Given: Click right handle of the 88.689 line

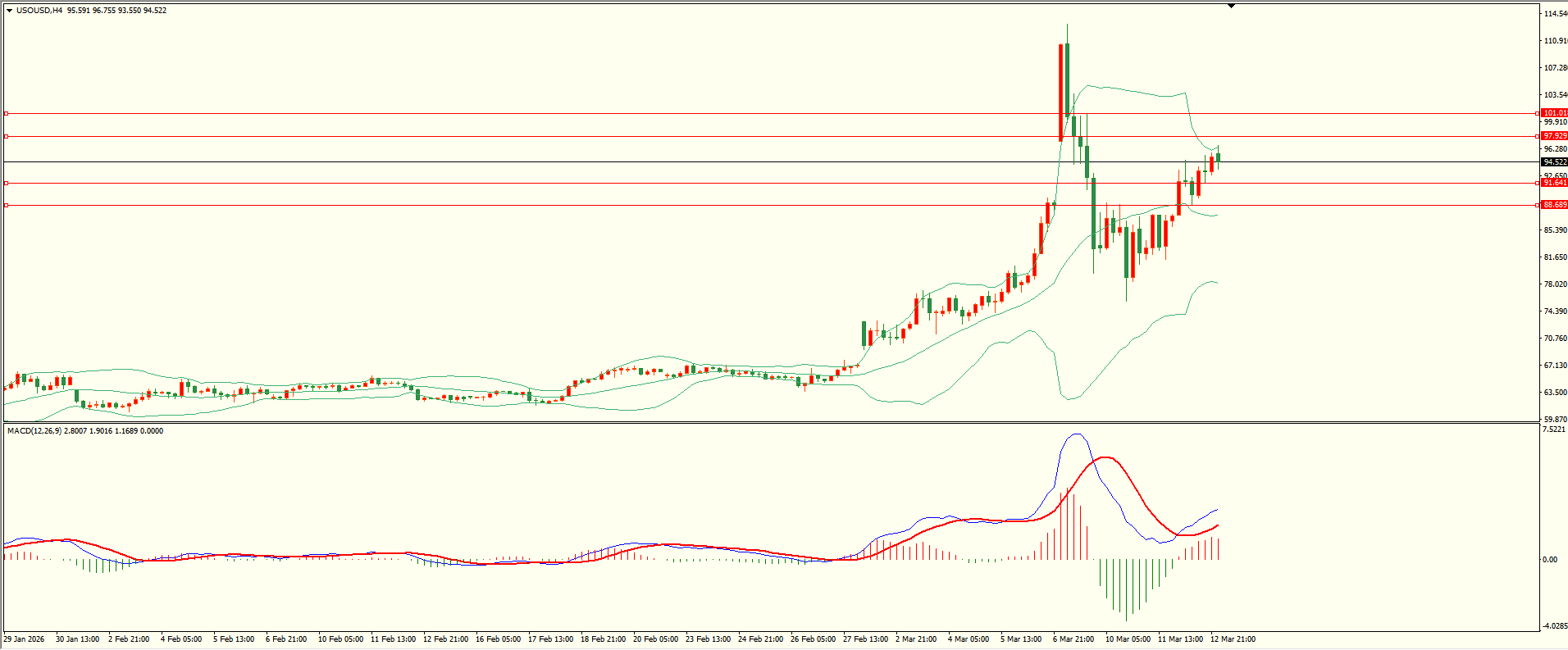Looking at the screenshot, I should [x=1536, y=206].
